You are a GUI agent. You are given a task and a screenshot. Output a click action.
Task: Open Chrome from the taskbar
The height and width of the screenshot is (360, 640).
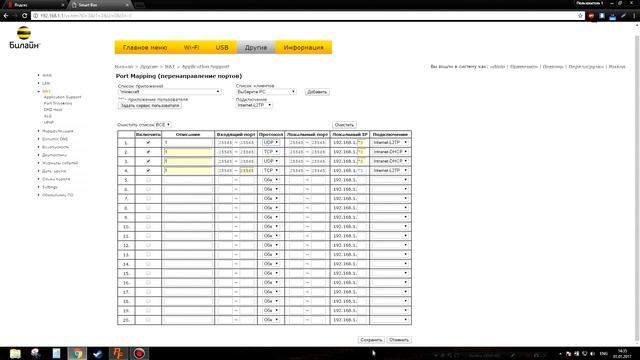[77, 353]
